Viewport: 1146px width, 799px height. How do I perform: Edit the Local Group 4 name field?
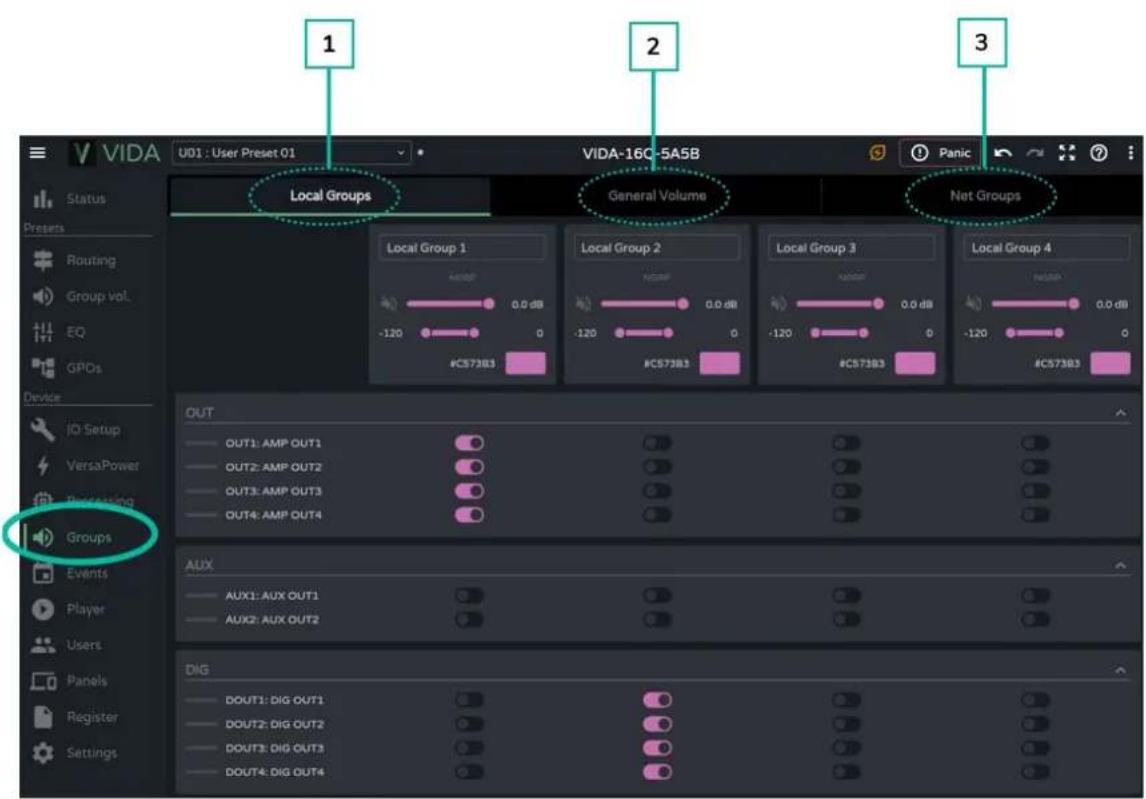pos(1047,248)
